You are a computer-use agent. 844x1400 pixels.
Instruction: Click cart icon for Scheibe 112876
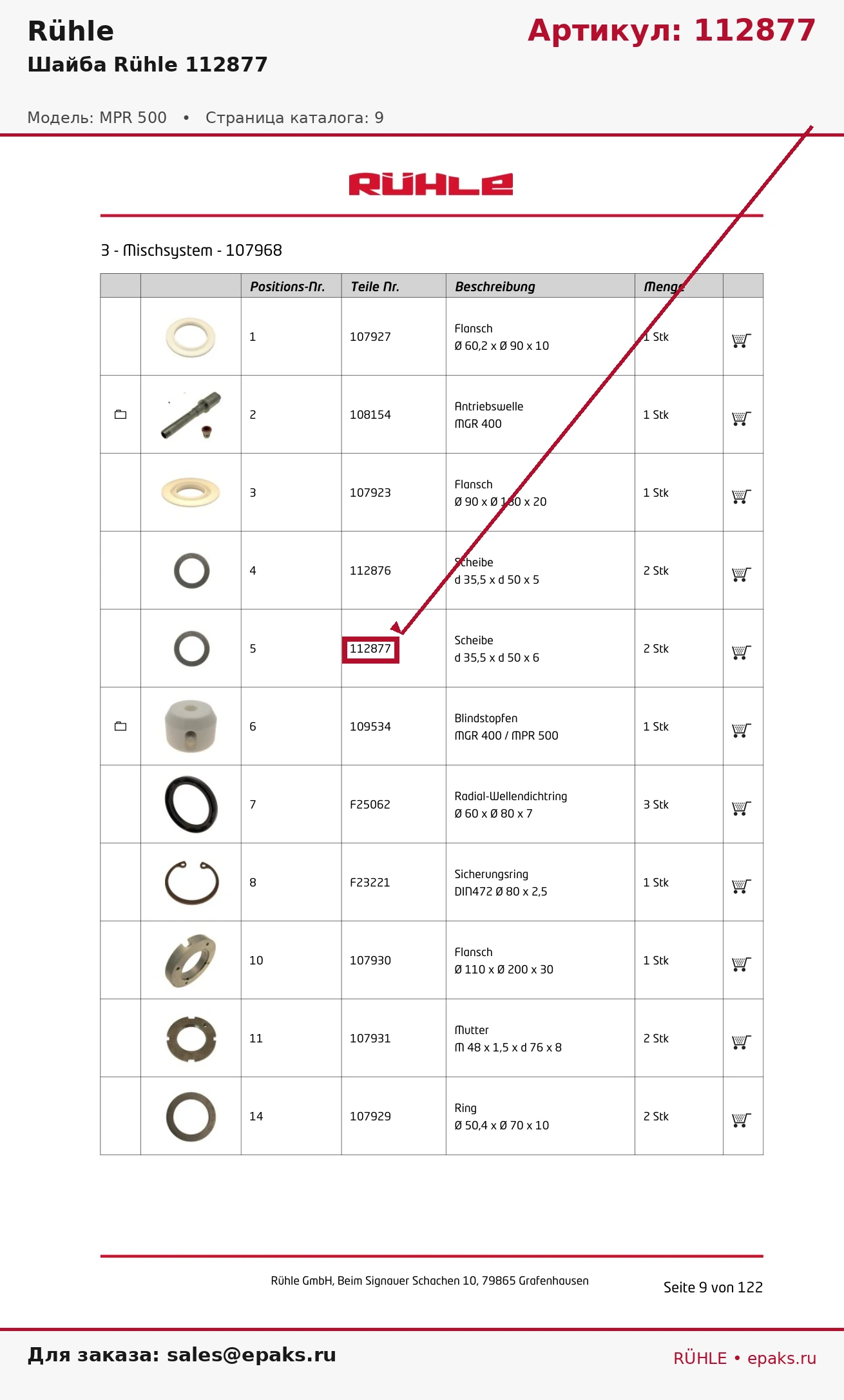742,574
